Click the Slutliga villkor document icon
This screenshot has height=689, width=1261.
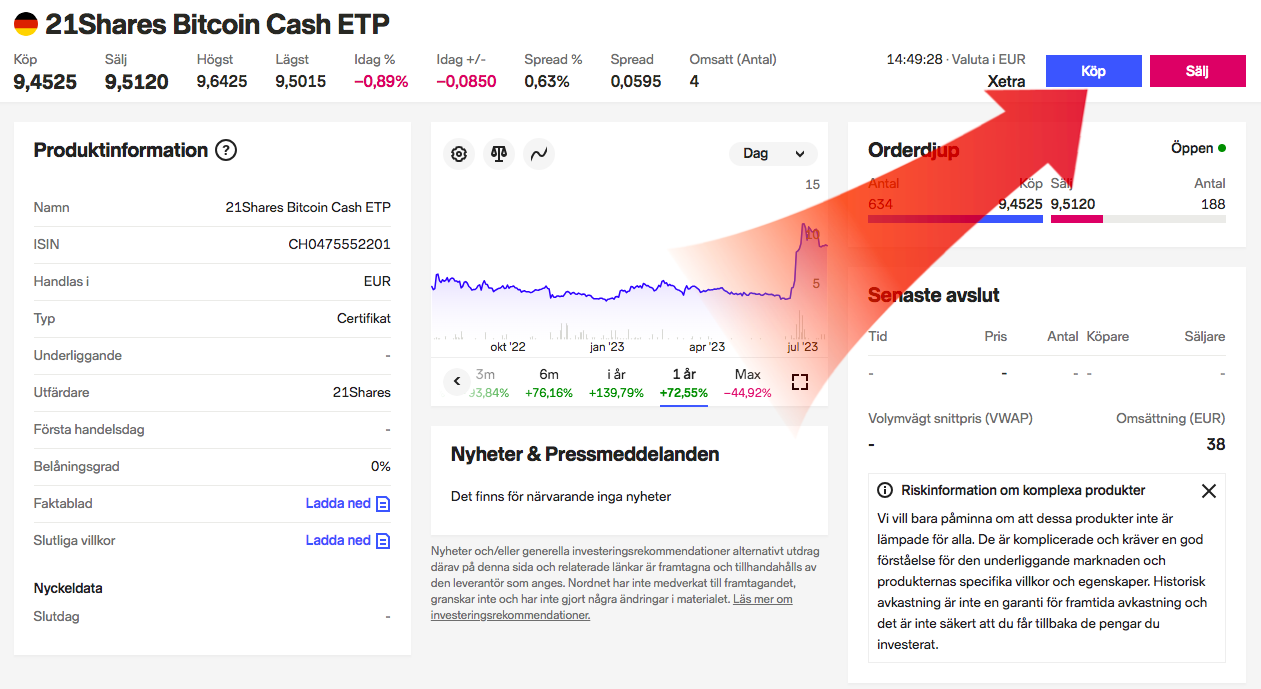[x=383, y=541]
